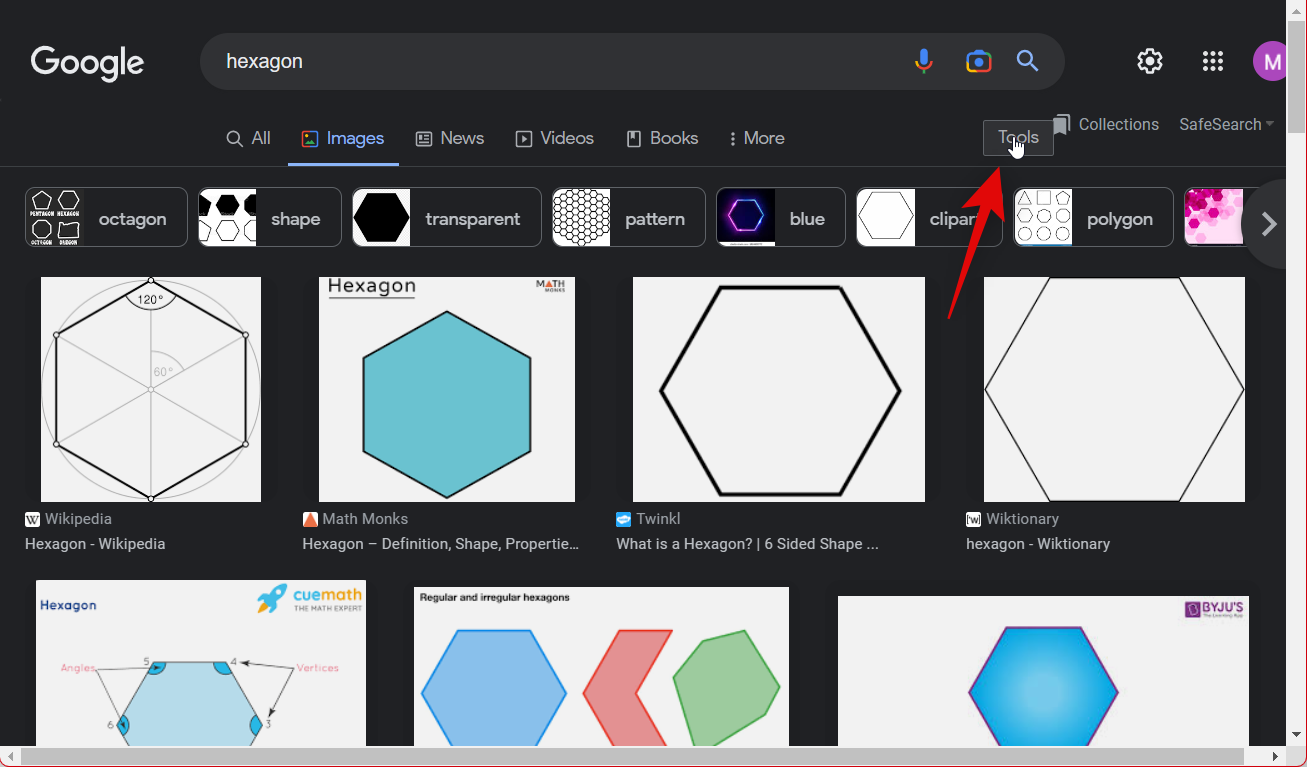Open the BYJU'S blue hexagon image
This screenshot has height=767, width=1307.
click(x=1043, y=671)
